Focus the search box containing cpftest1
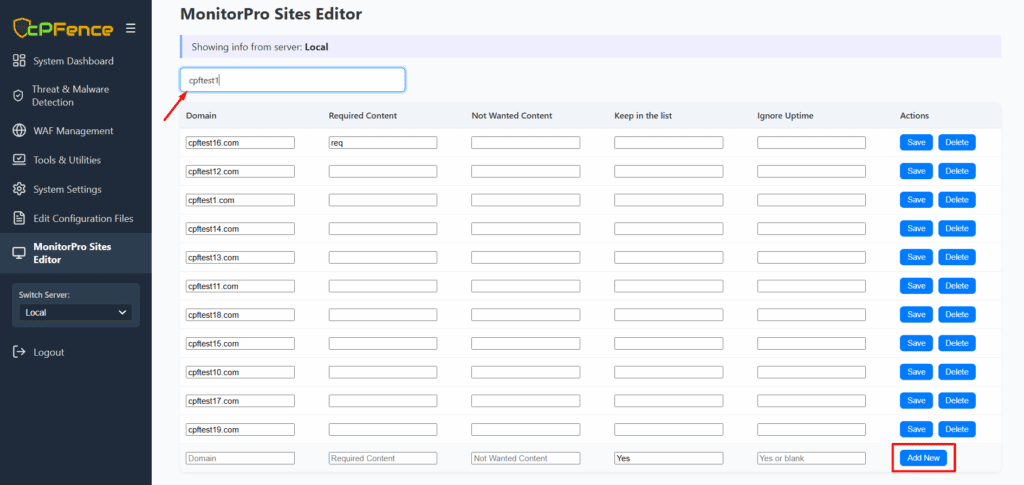The image size is (1024, 485). (x=293, y=80)
